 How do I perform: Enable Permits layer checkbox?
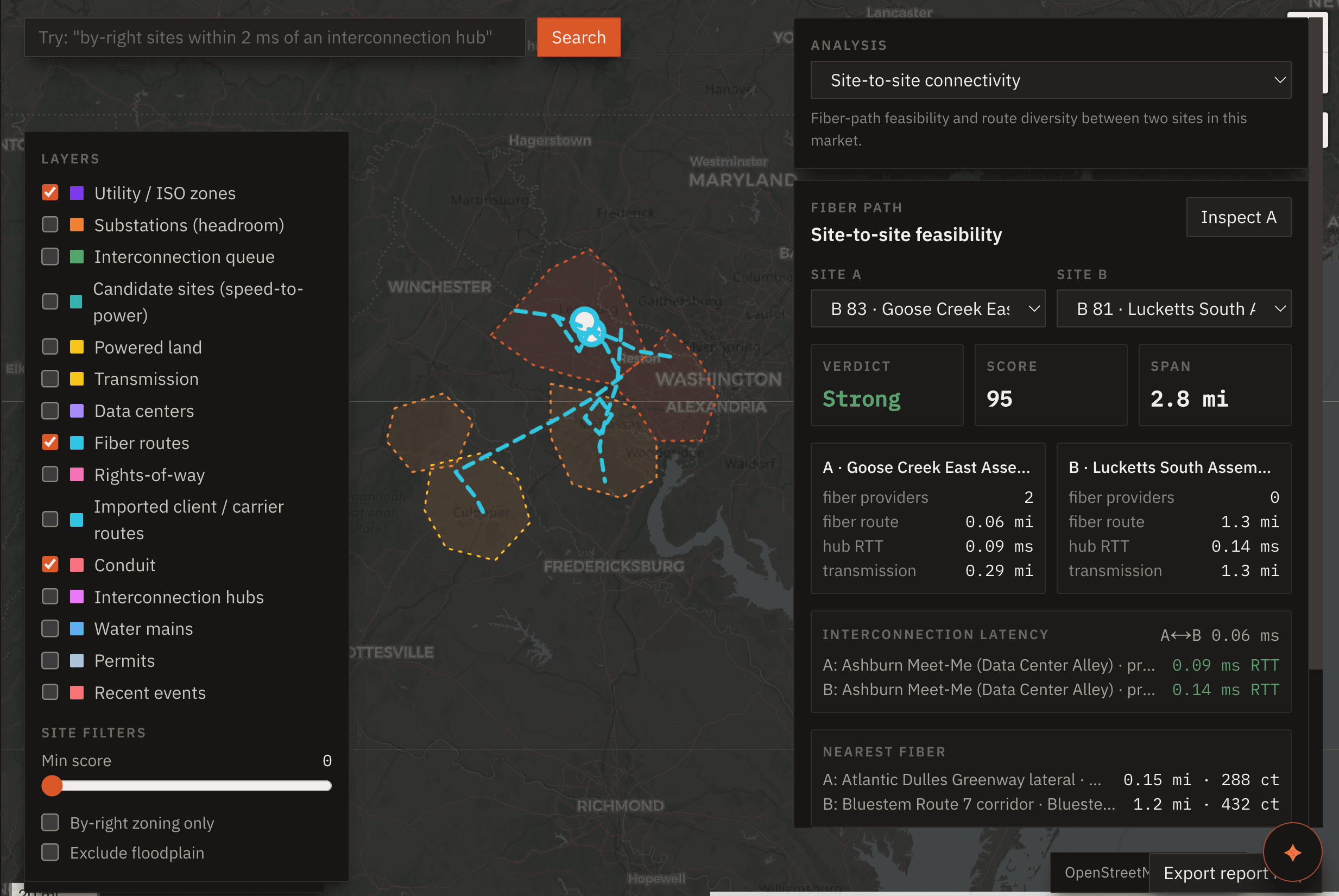50,660
